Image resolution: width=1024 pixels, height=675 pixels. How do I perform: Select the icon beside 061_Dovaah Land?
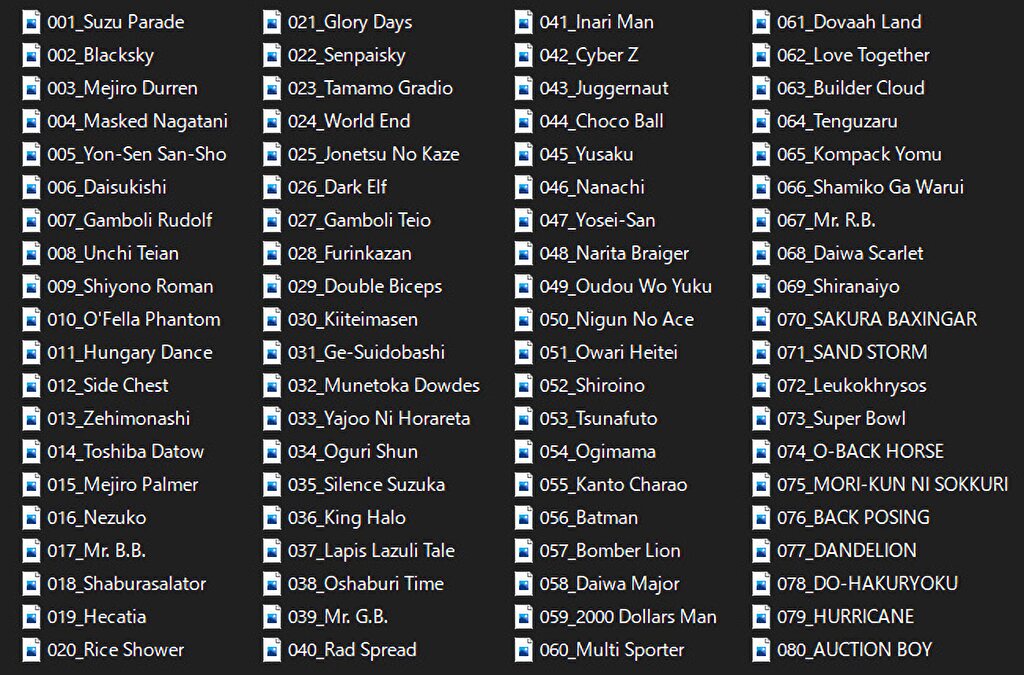pyautogui.click(x=761, y=23)
